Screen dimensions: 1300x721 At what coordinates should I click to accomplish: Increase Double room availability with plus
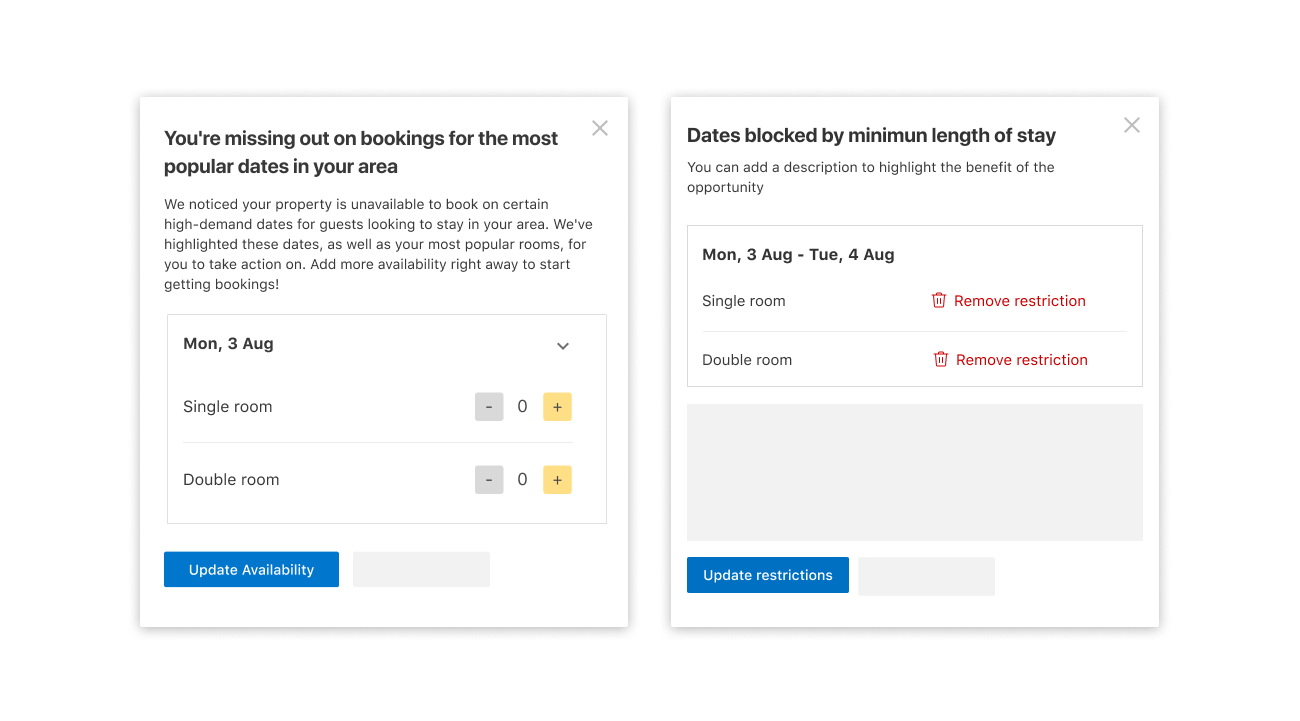click(557, 480)
